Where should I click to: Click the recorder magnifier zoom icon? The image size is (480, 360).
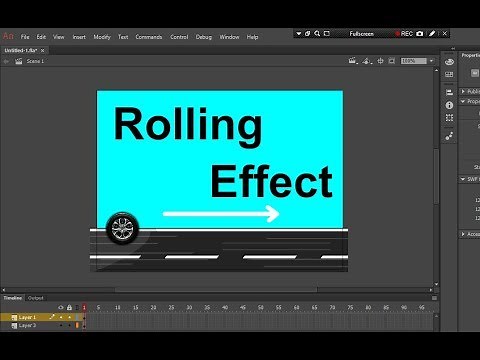[x=317, y=33]
